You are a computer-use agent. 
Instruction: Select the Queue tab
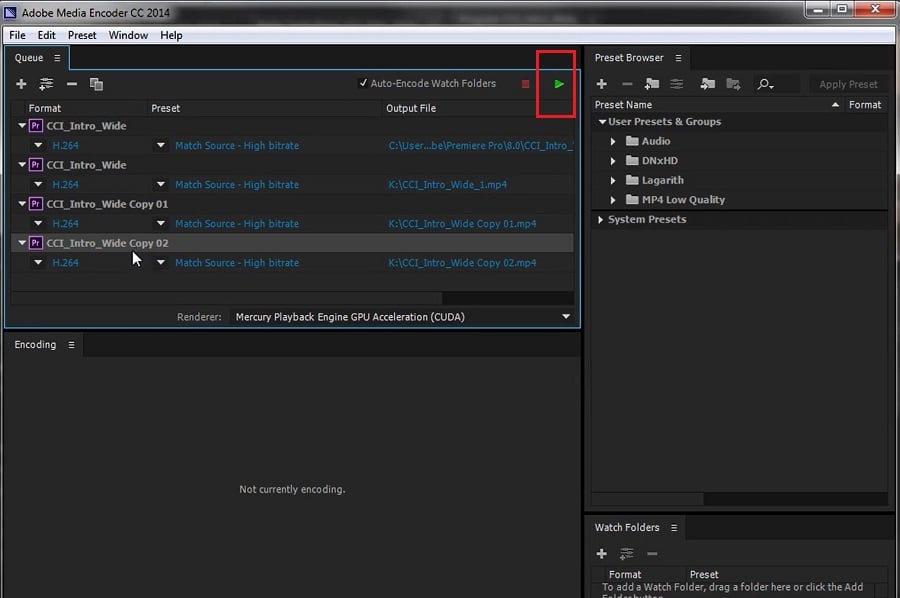(x=29, y=58)
